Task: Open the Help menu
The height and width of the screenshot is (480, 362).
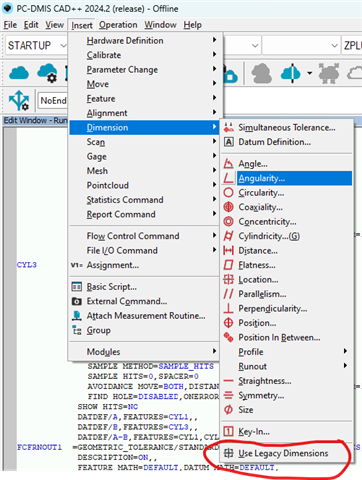Action: pyautogui.click(x=193, y=25)
